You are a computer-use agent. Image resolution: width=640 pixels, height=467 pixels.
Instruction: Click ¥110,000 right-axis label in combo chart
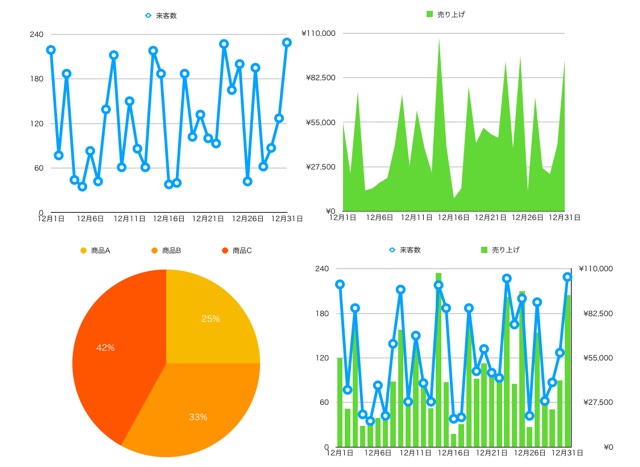[x=596, y=269]
